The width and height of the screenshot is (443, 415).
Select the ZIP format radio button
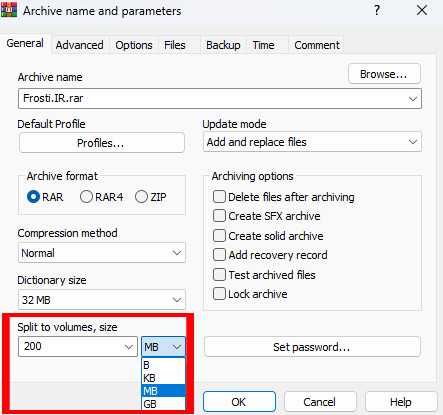141,197
